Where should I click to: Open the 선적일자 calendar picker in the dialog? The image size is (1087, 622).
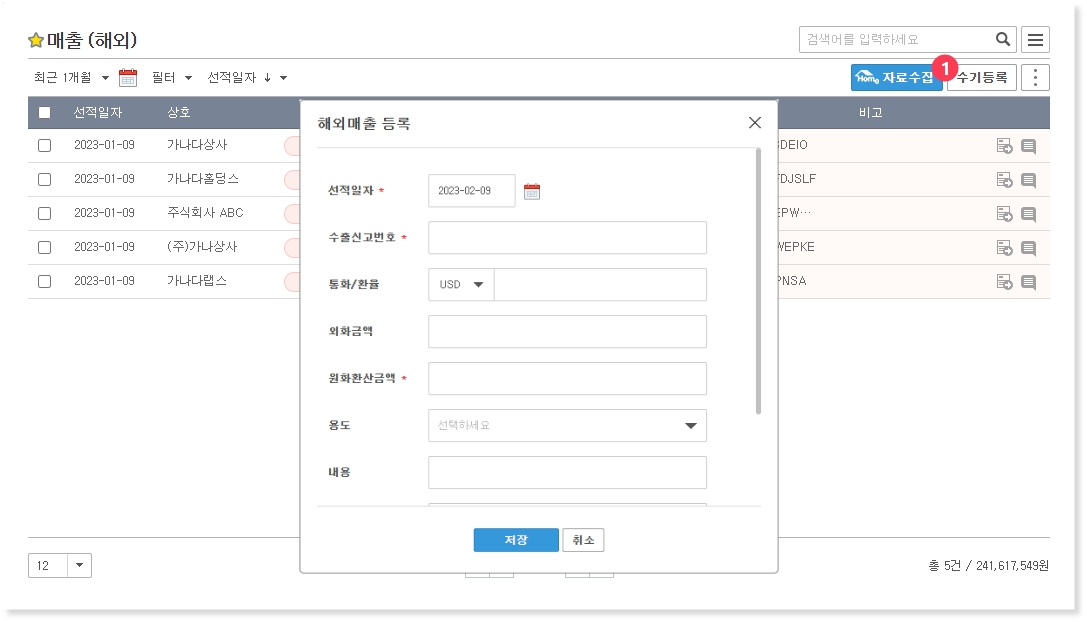coord(532,191)
